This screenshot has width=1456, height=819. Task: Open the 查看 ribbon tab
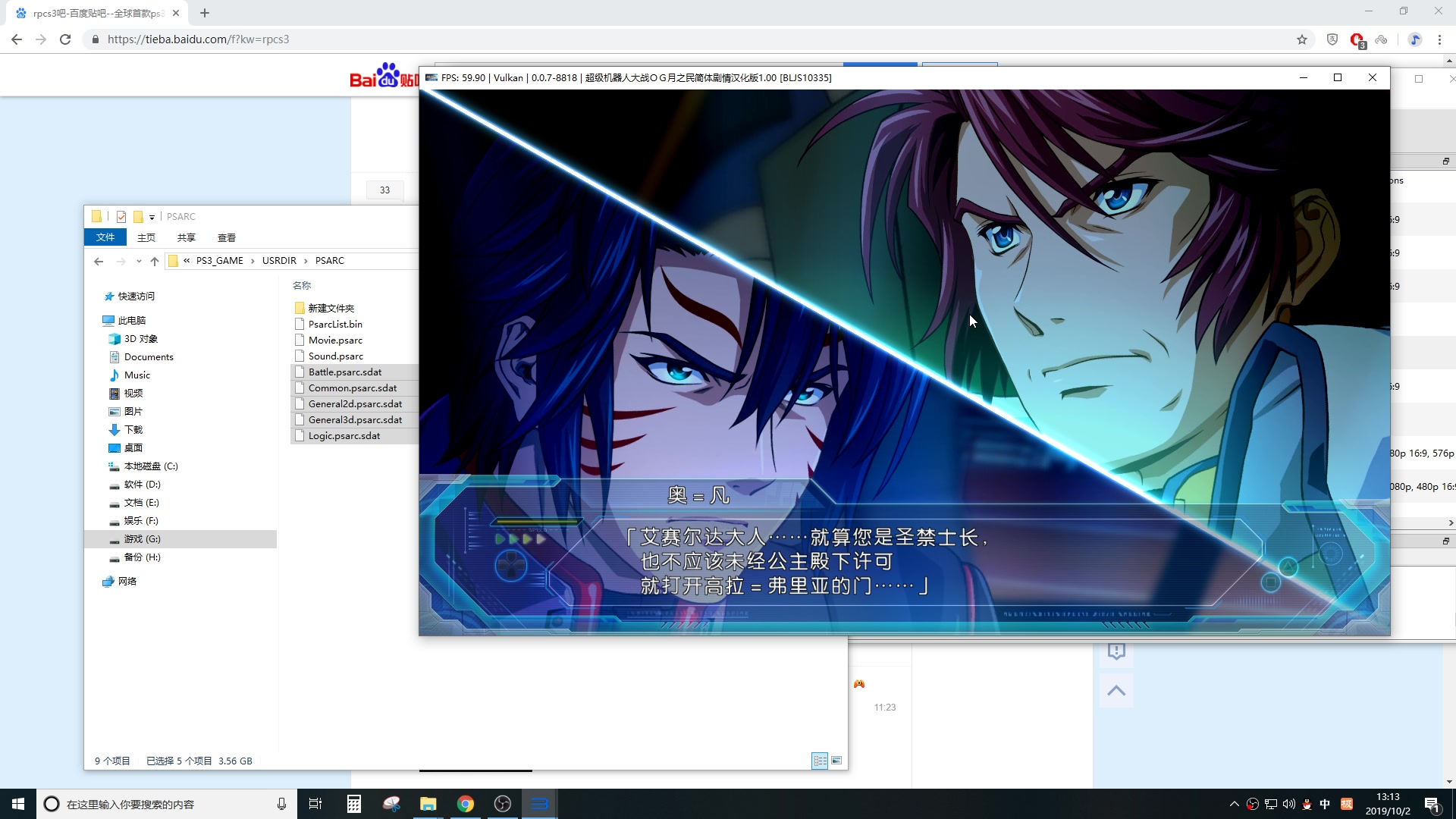pos(227,237)
